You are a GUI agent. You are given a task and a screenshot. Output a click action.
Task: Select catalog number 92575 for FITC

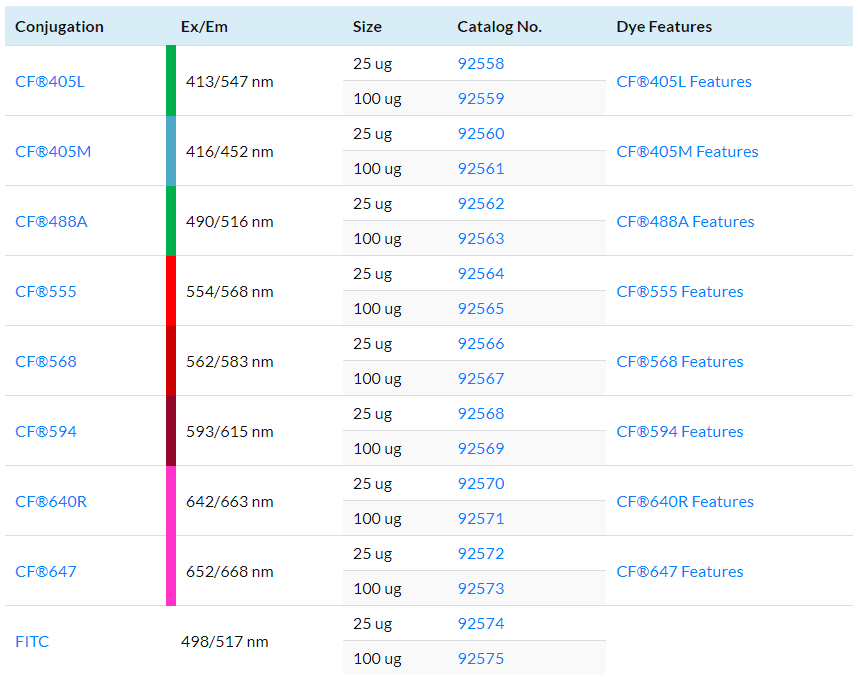(x=481, y=659)
